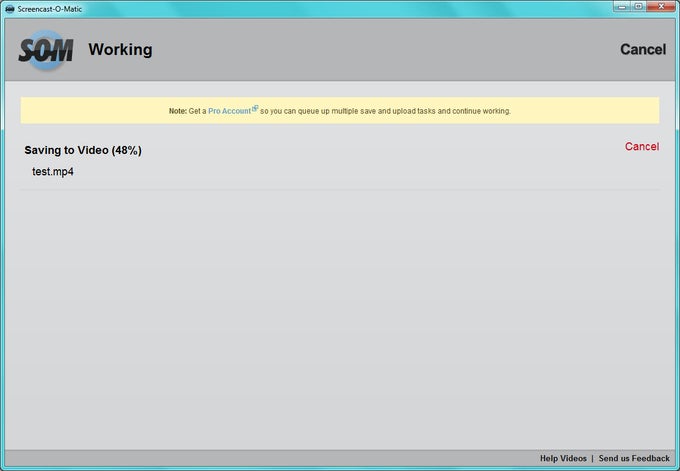Click the Working title text

tap(120, 49)
